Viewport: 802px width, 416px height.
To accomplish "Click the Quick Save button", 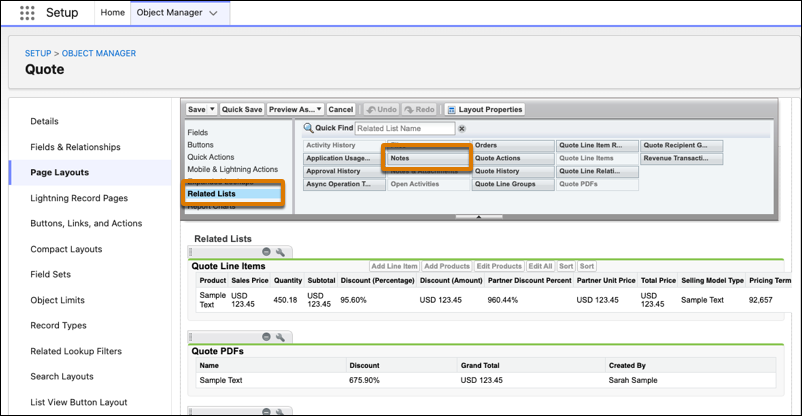I will pyautogui.click(x=242, y=110).
